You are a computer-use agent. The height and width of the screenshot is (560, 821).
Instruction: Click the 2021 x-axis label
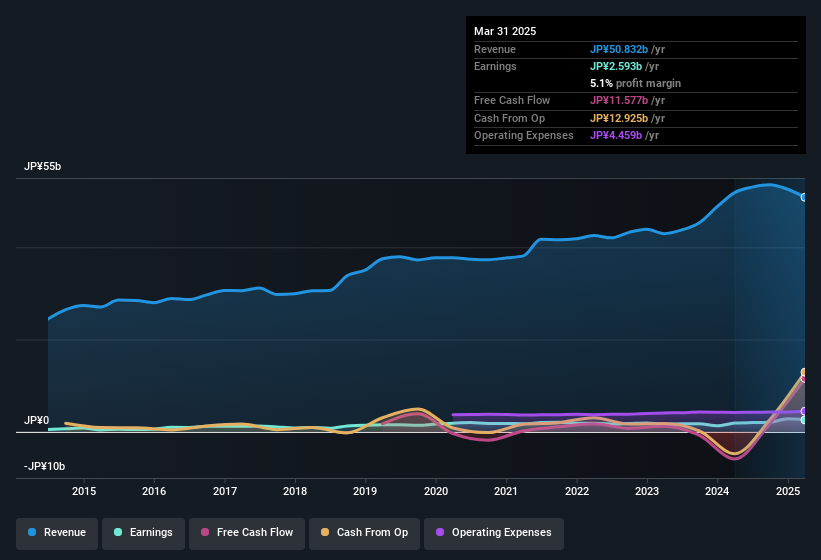pos(506,491)
